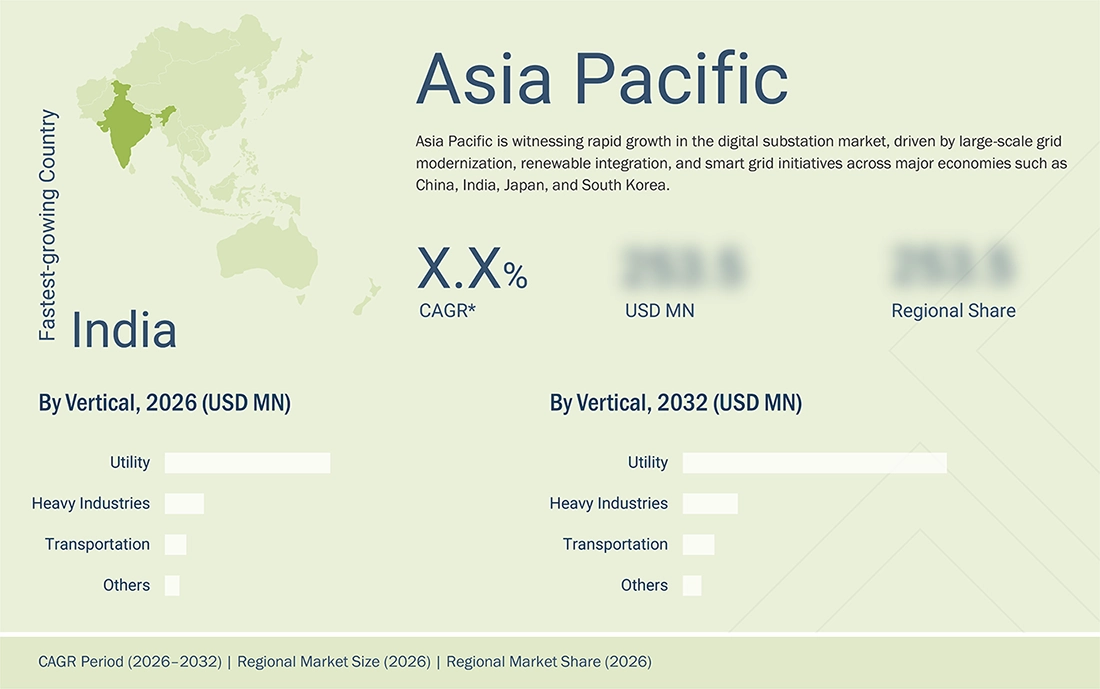Viewport: 1100px width, 689px height.
Task: Click the 'Fastest-growing Country' vertical label
Action: (48, 225)
